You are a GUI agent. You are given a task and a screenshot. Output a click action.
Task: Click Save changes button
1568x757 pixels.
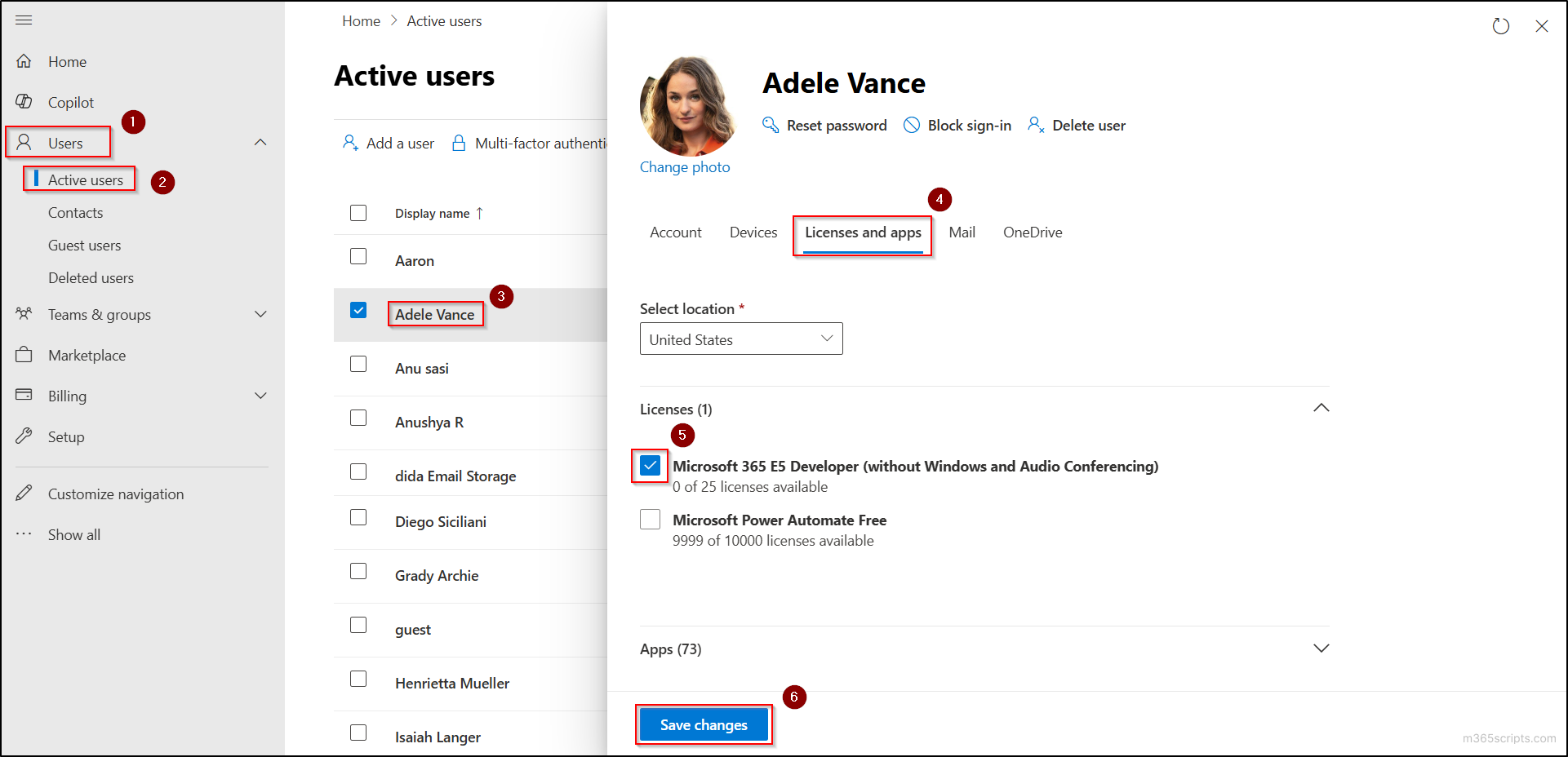point(704,724)
